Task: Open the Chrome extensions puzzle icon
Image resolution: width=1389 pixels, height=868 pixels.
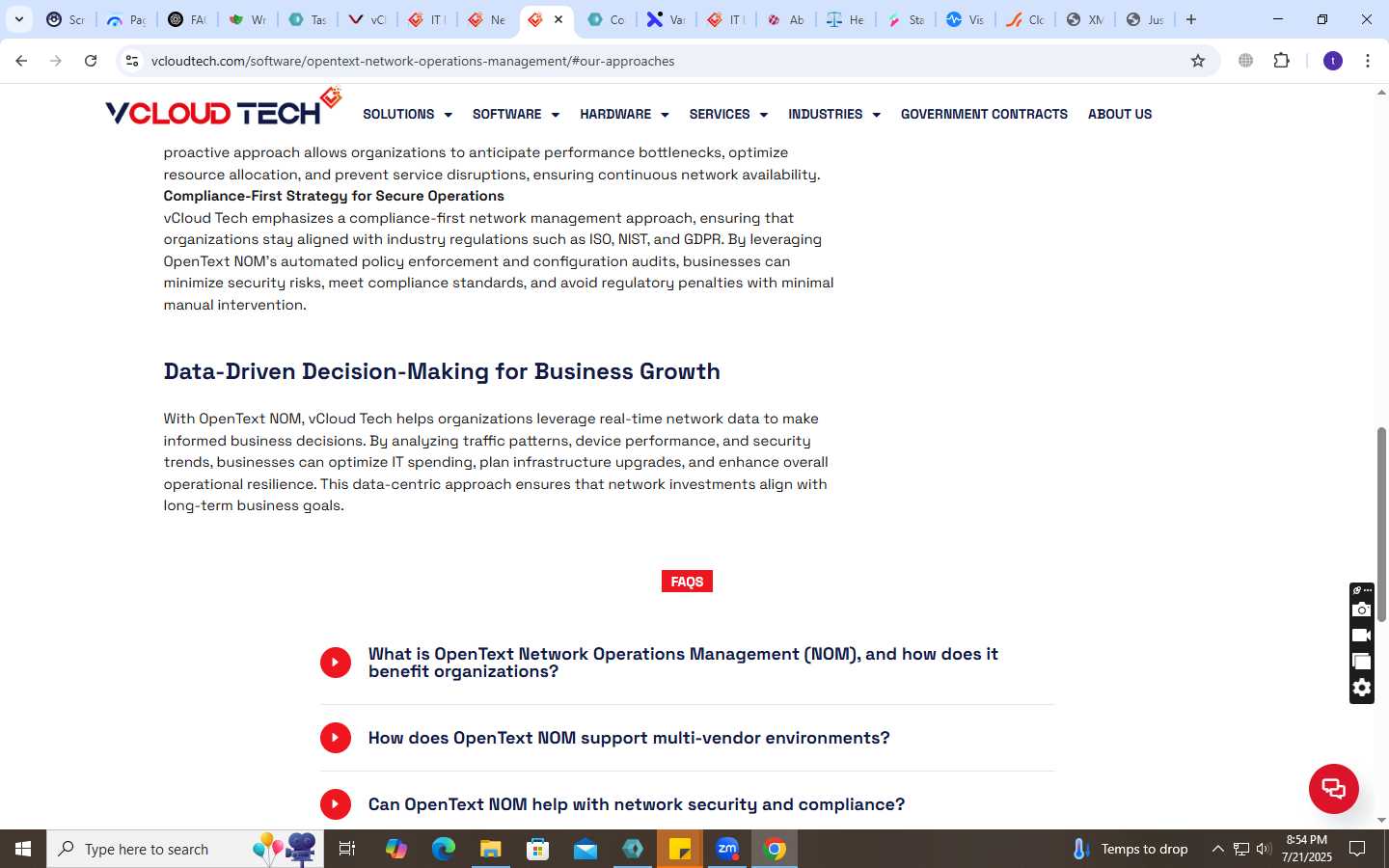Action: [x=1282, y=61]
